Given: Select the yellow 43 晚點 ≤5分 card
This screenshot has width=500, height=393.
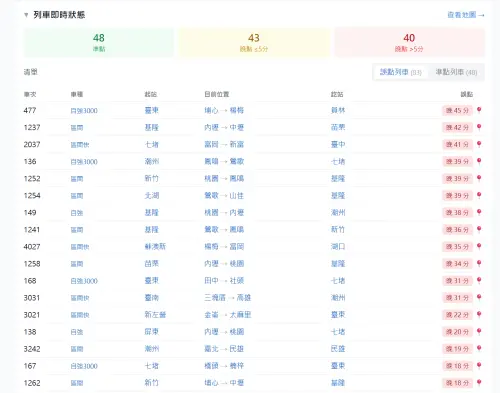Looking at the screenshot, I should click(x=254, y=43).
